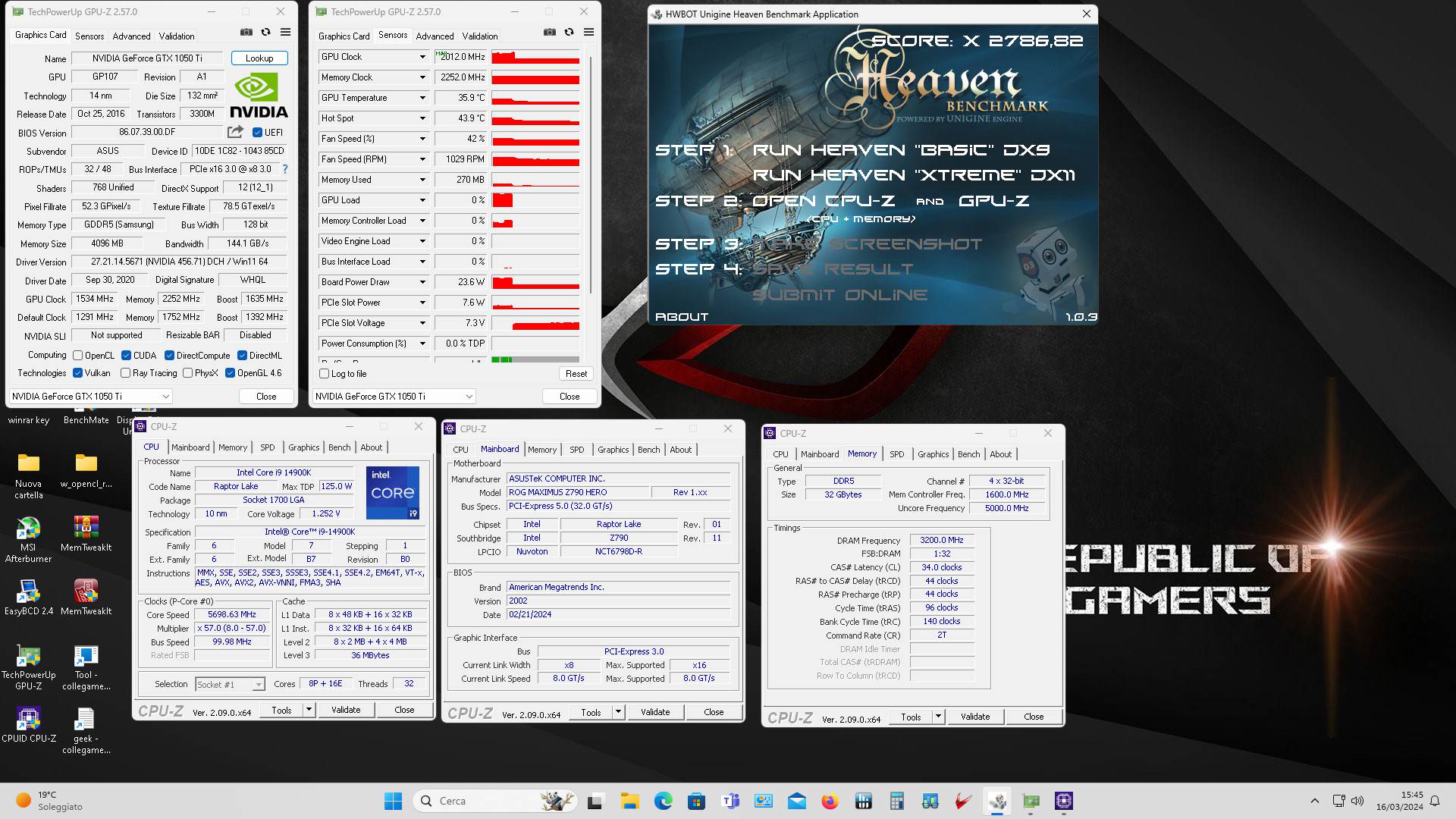Open the w_opencl_r folder on desktop

click(x=86, y=470)
